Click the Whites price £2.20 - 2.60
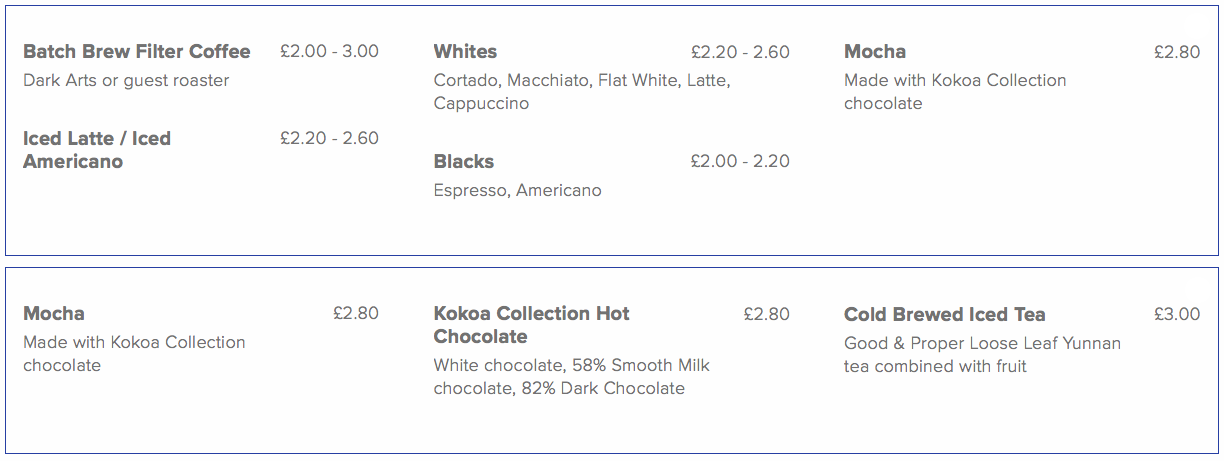This screenshot has height=461, width=1224. [740, 51]
